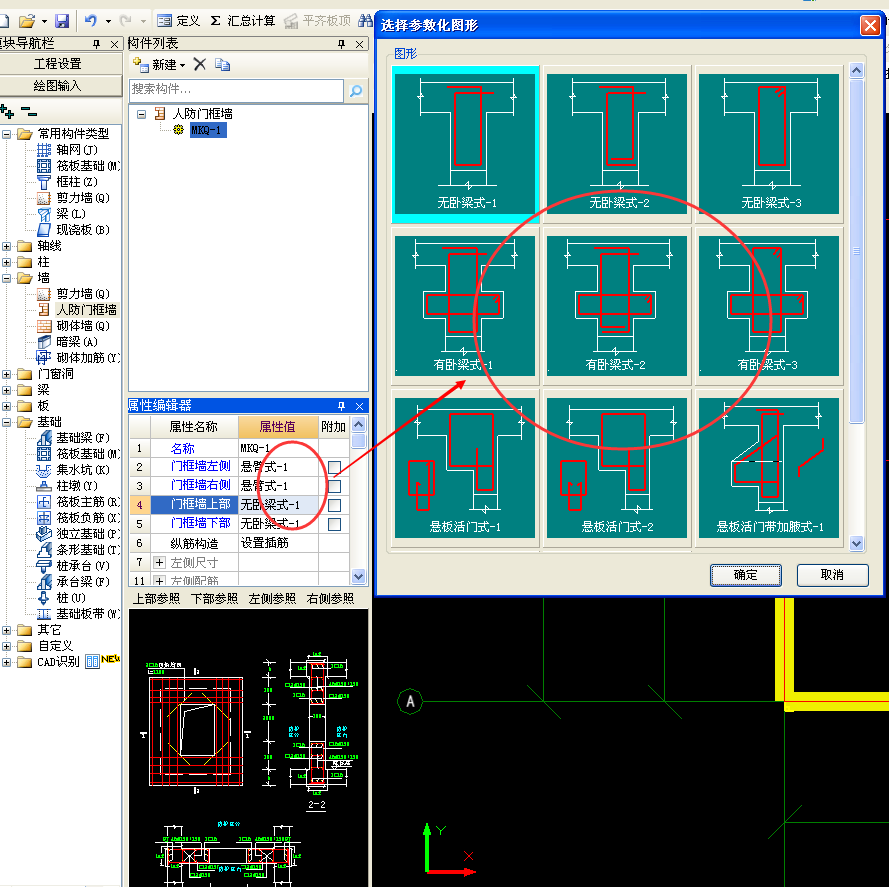
Task: Click the copy component icon
Action: click(x=222, y=64)
